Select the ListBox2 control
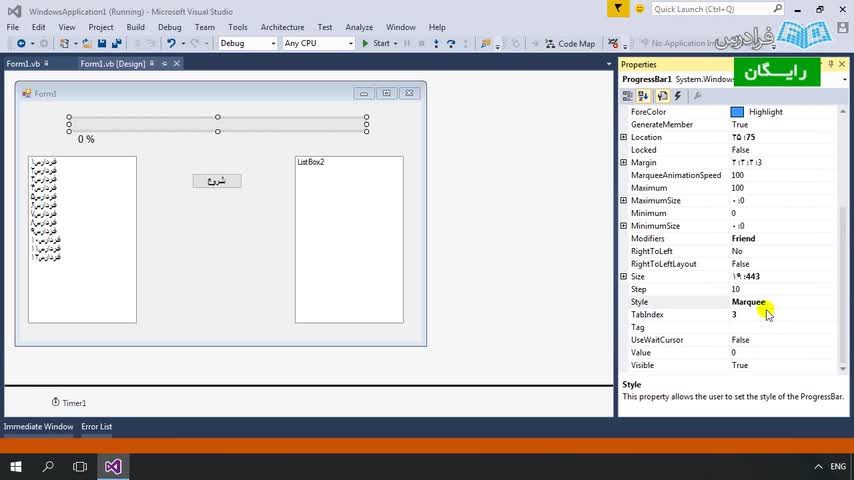Screen dimensions: 854x480 coord(349,240)
